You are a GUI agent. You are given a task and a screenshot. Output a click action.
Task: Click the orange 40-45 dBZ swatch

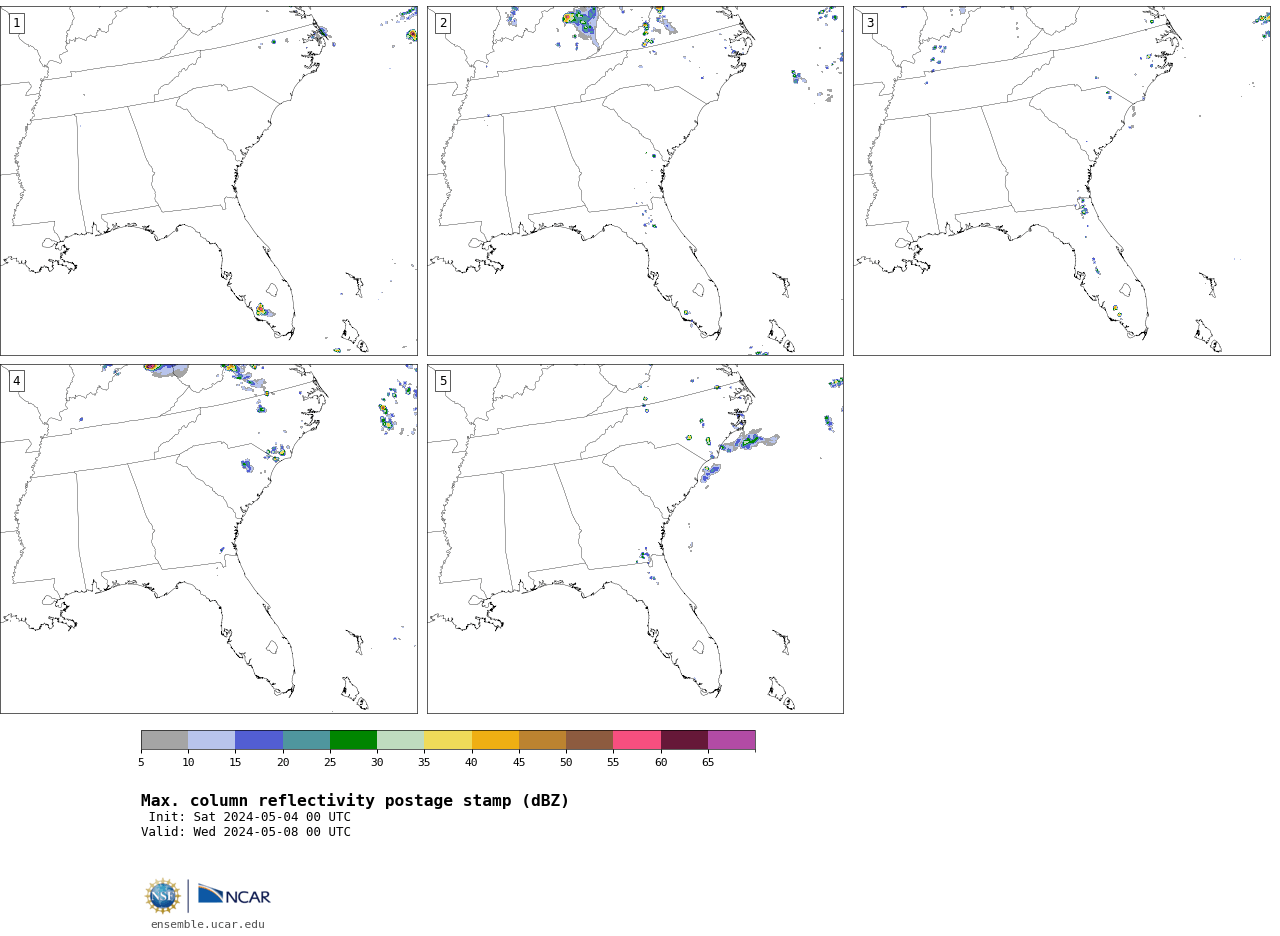tap(495, 740)
